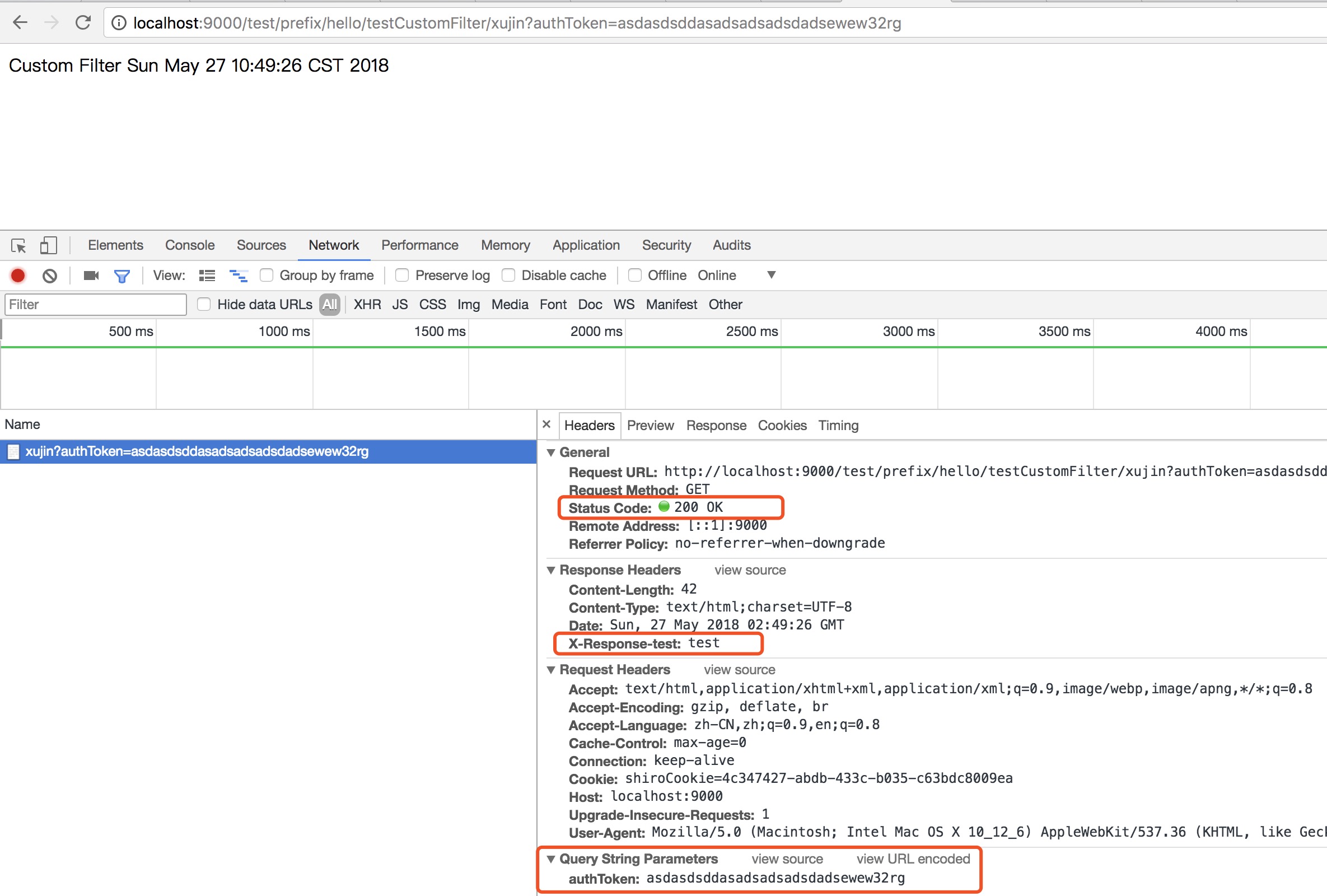Click the network Filter text field
This screenshot has width=1327, height=896.
[95, 305]
